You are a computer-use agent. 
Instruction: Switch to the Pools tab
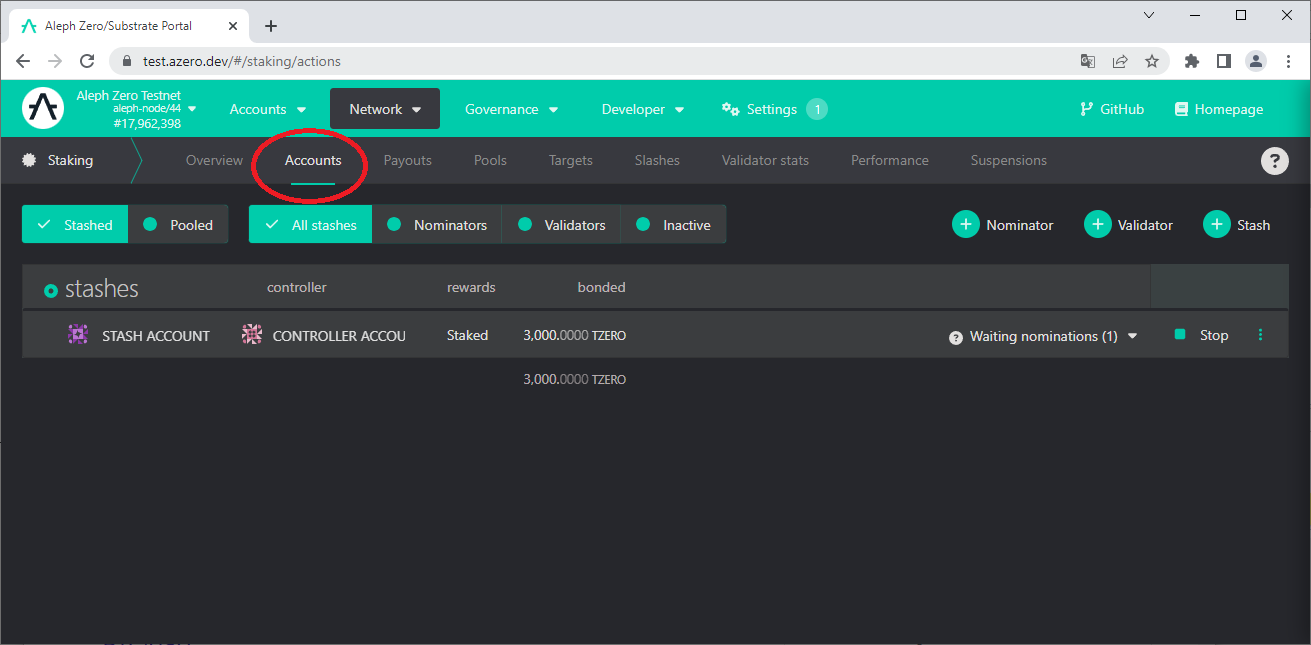(490, 160)
